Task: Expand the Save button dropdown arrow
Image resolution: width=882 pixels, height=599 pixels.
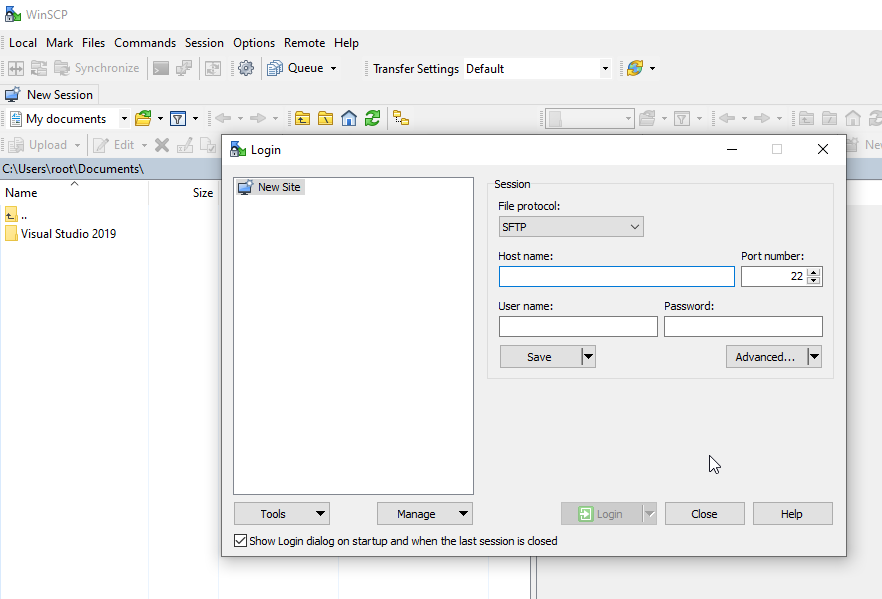Action: (x=588, y=357)
